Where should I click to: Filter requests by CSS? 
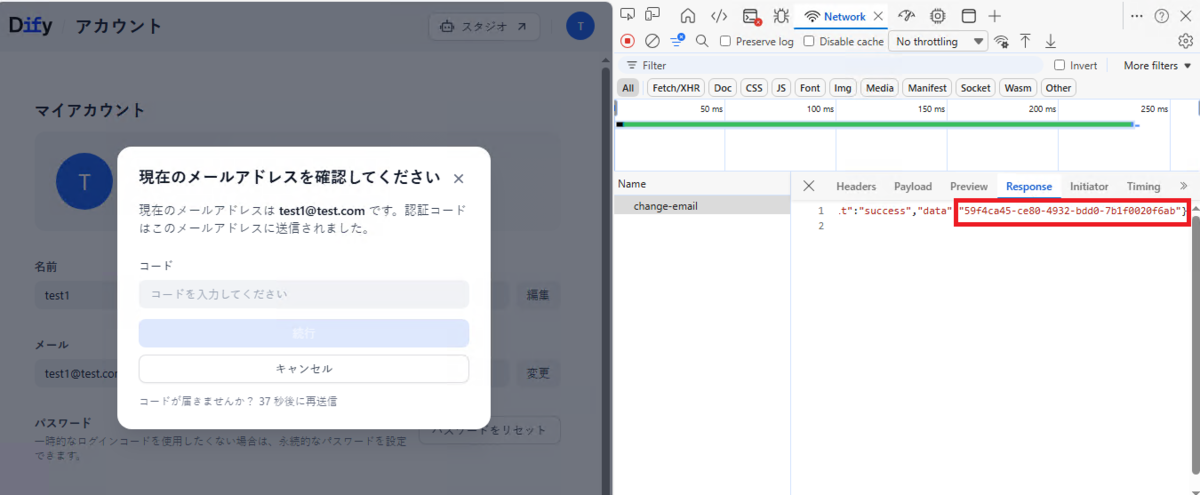pos(754,88)
